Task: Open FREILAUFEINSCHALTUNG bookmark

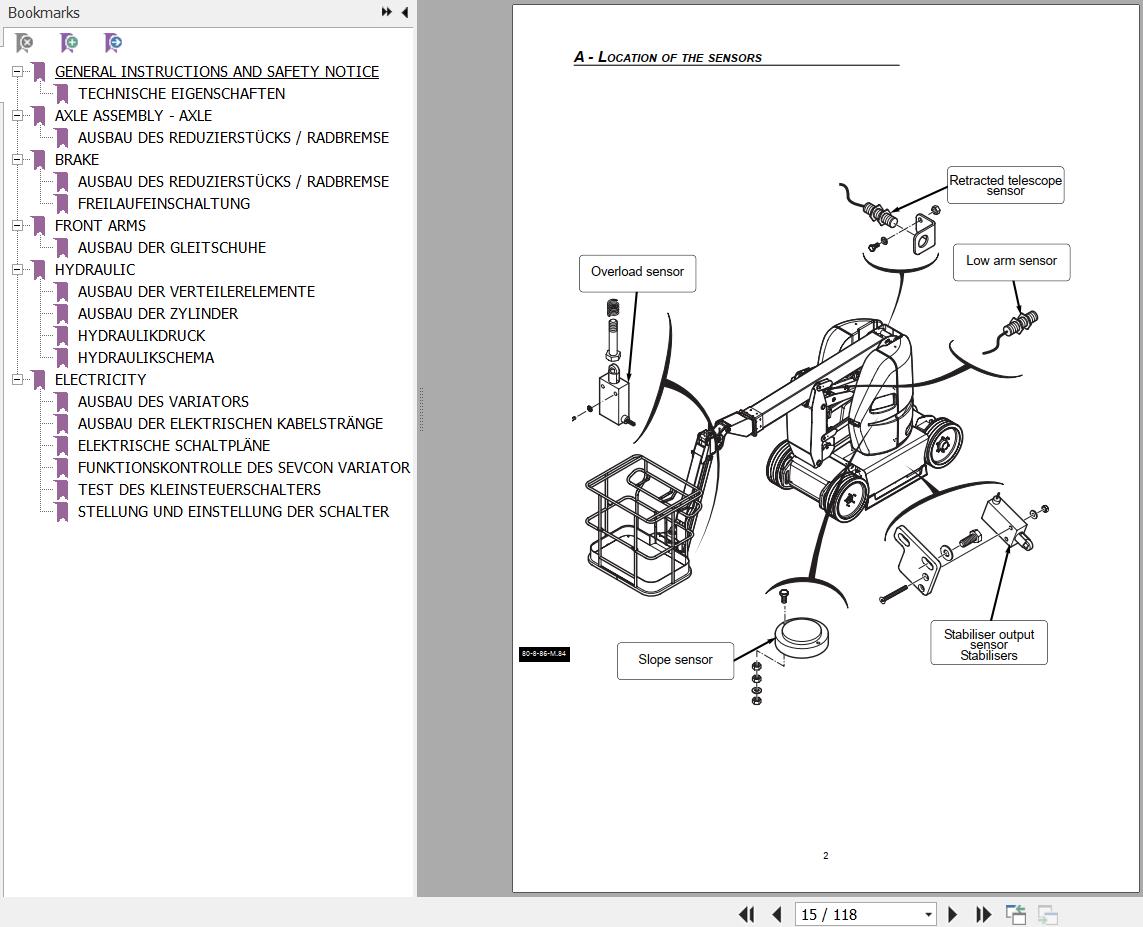Action: [164, 203]
